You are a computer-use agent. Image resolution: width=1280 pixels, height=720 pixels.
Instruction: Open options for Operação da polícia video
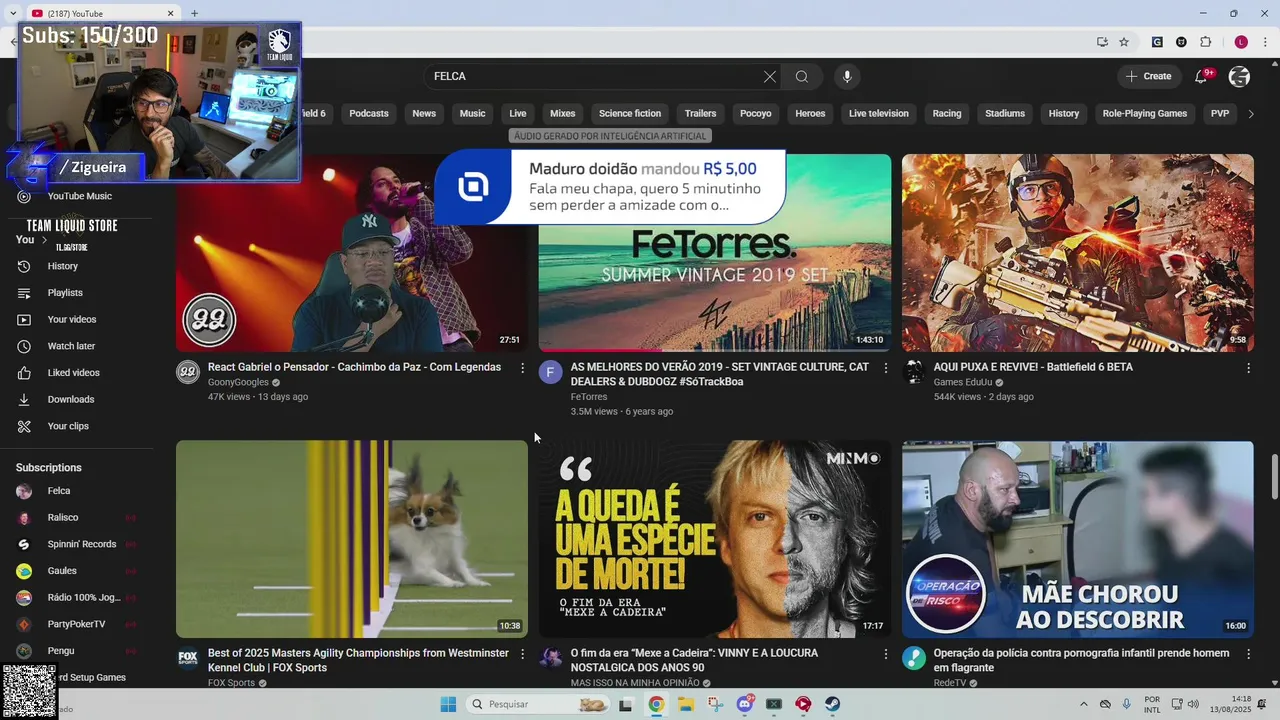(1248, 654)
